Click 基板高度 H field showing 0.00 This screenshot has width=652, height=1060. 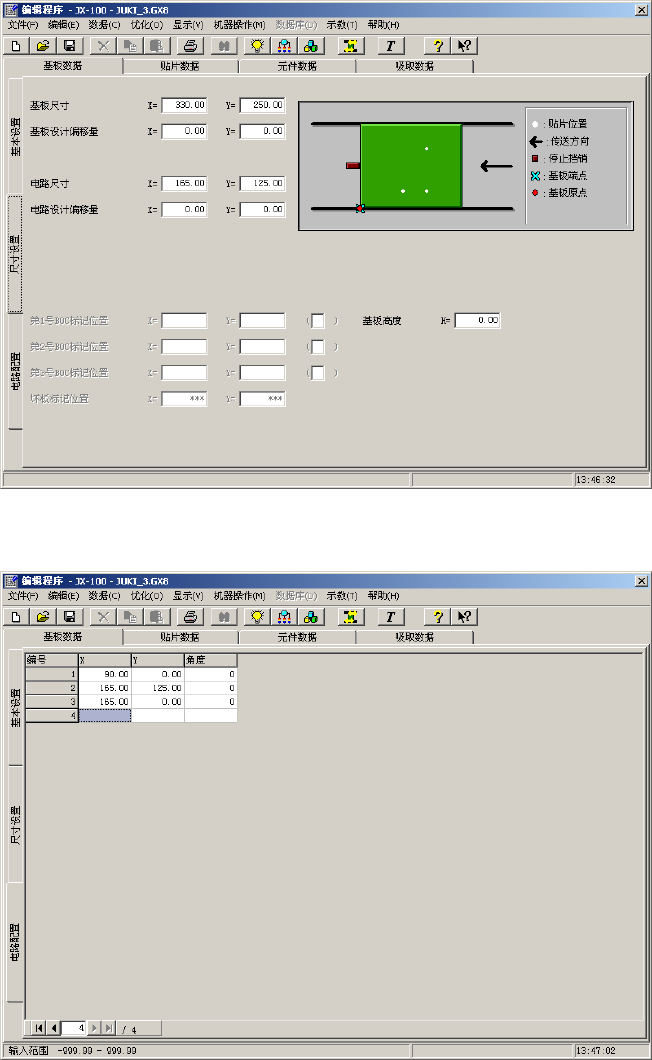pyautogui.click(x=478, y=320)
